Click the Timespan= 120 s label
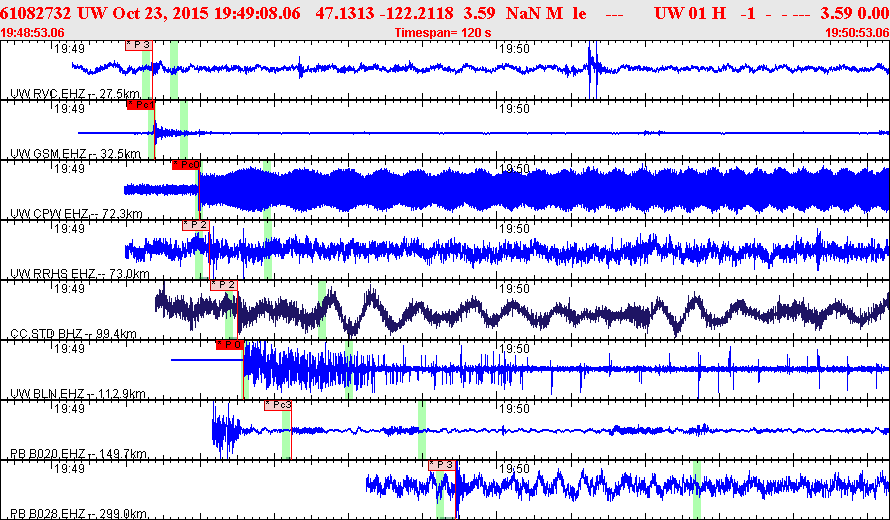890x520 pixels. (x=443, y=33)
